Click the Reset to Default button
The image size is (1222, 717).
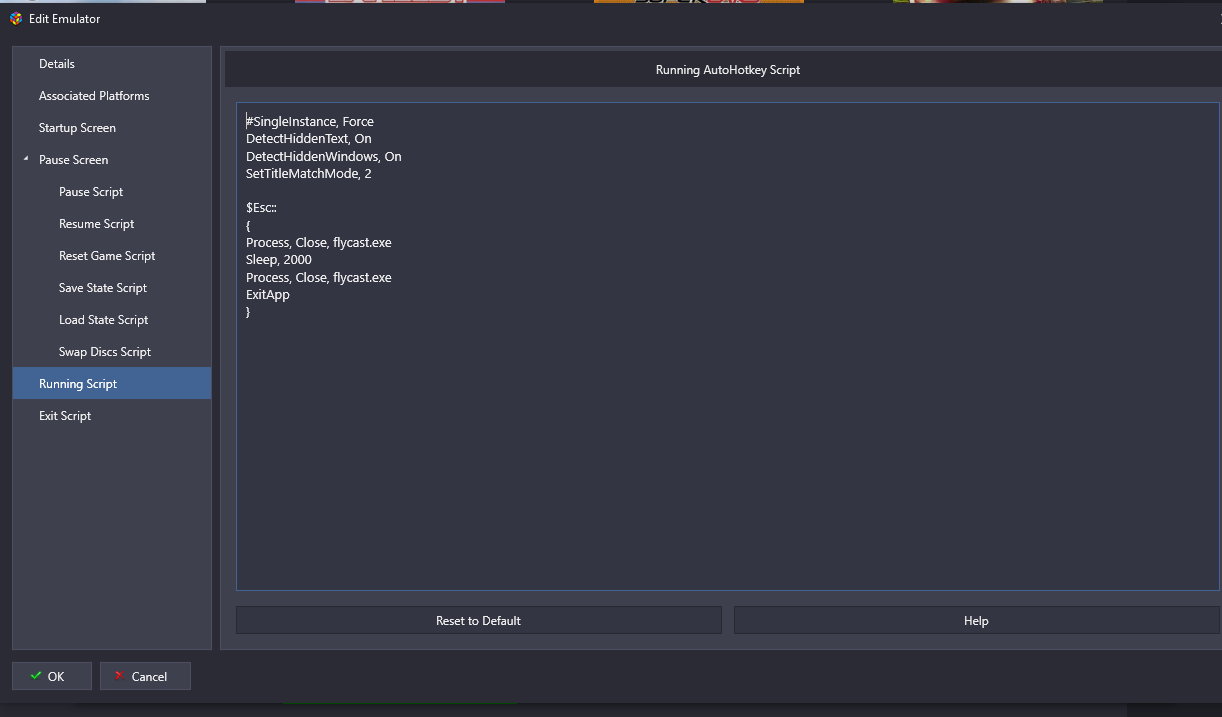478,621
